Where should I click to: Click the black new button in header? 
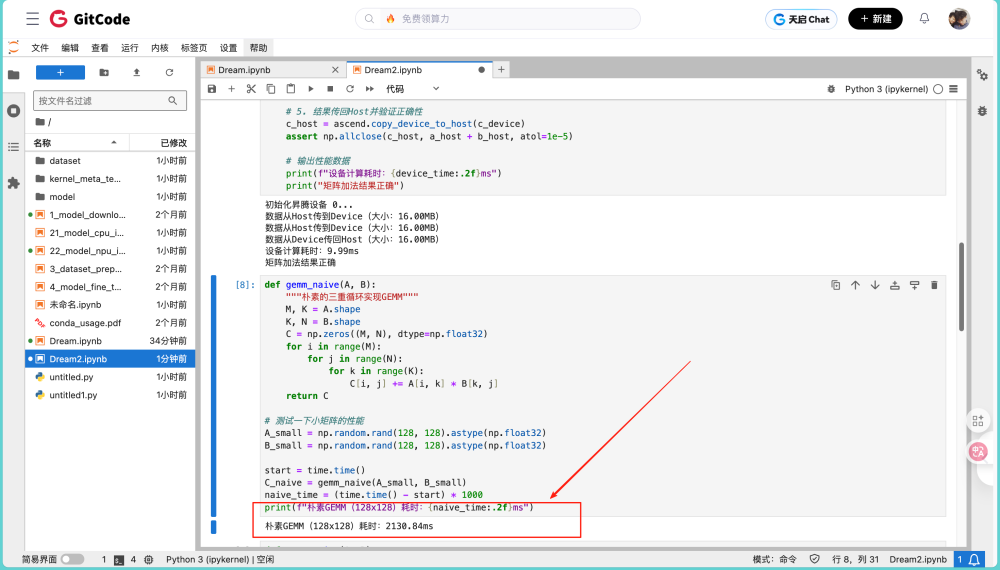point(875,18)
